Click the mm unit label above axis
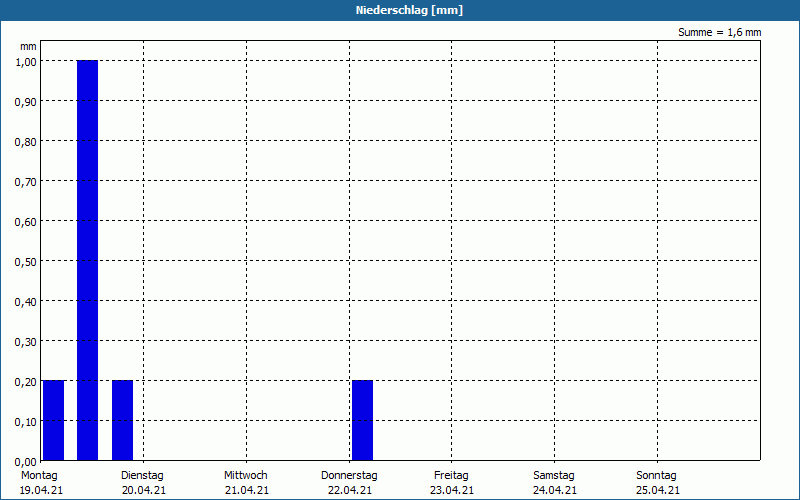The height and width of the screenshot is (500, 800). coord(28,46)
